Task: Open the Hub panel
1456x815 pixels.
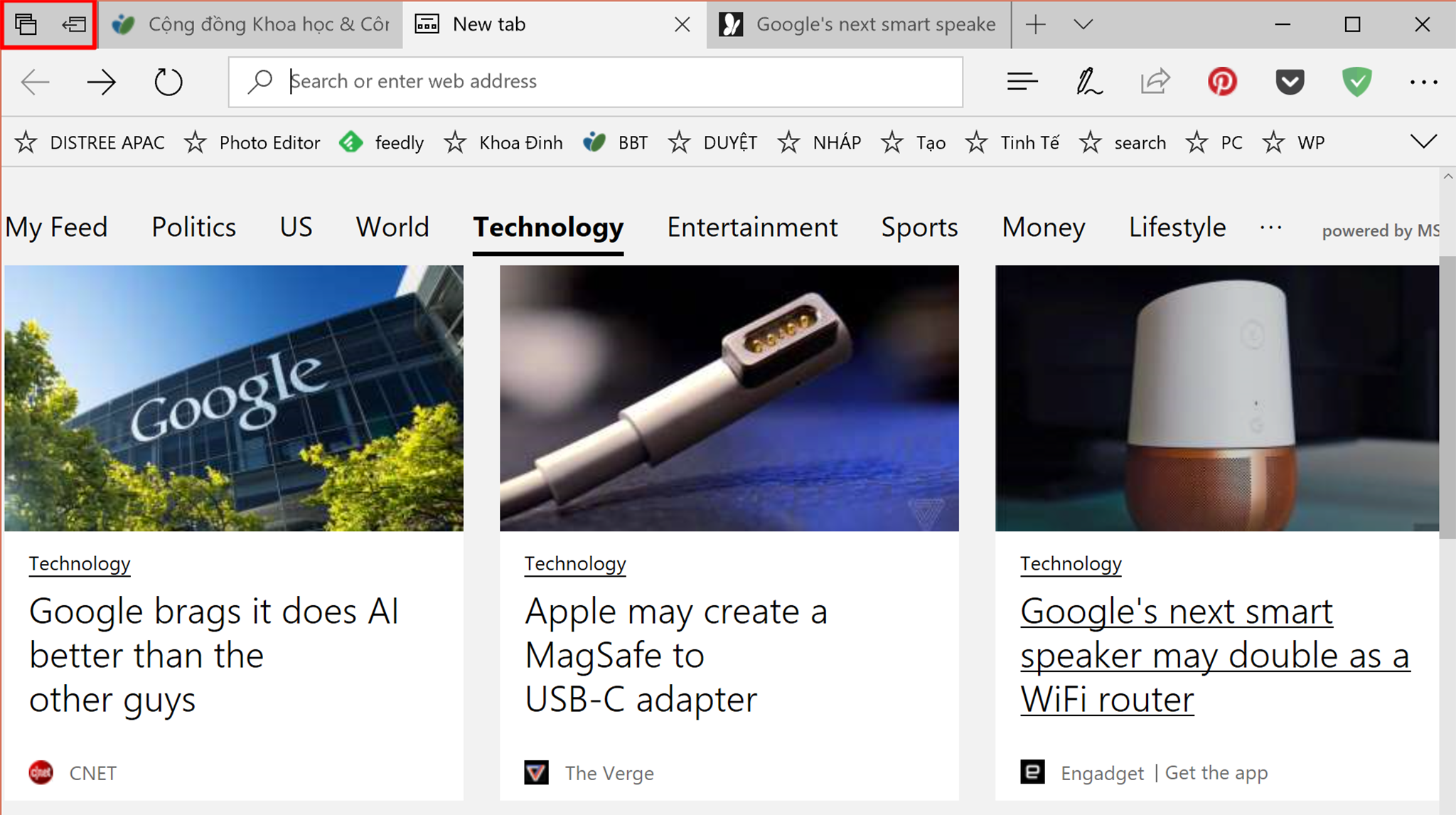Action: coord(1022,81)
